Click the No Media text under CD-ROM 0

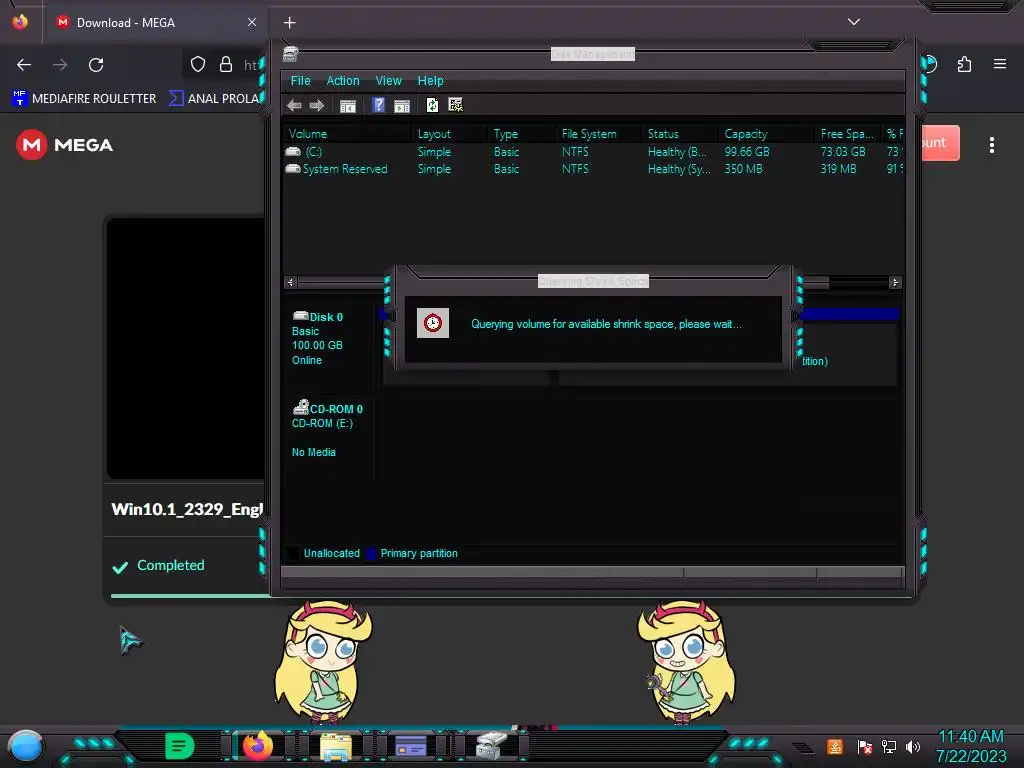(313, 452)
